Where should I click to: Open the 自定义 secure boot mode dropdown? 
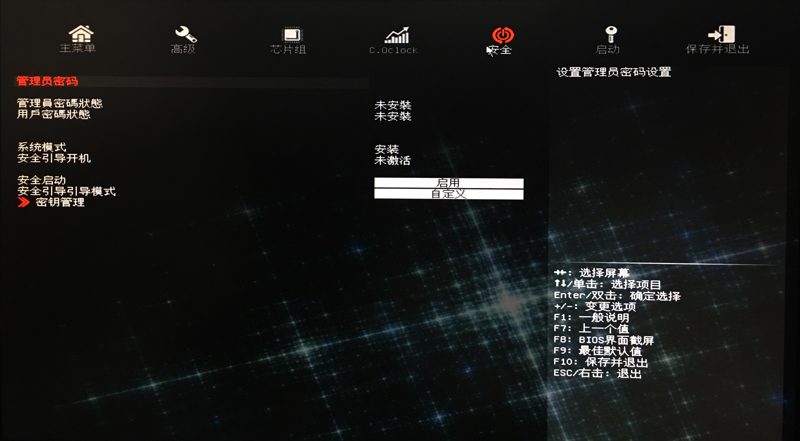click(448, 194)
